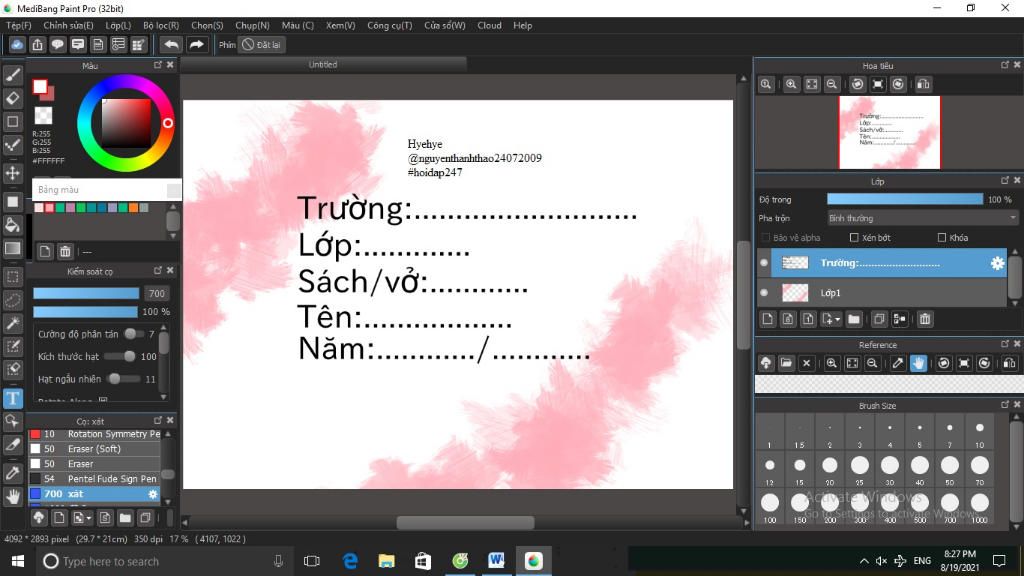Select the Rotation Symmetry Pen brush

(94, 434)
